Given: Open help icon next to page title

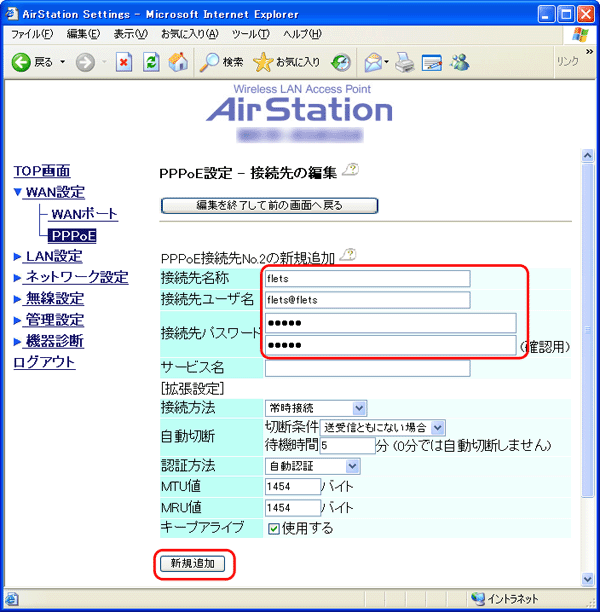Looking at the screenshot, I should click(351, 170).
